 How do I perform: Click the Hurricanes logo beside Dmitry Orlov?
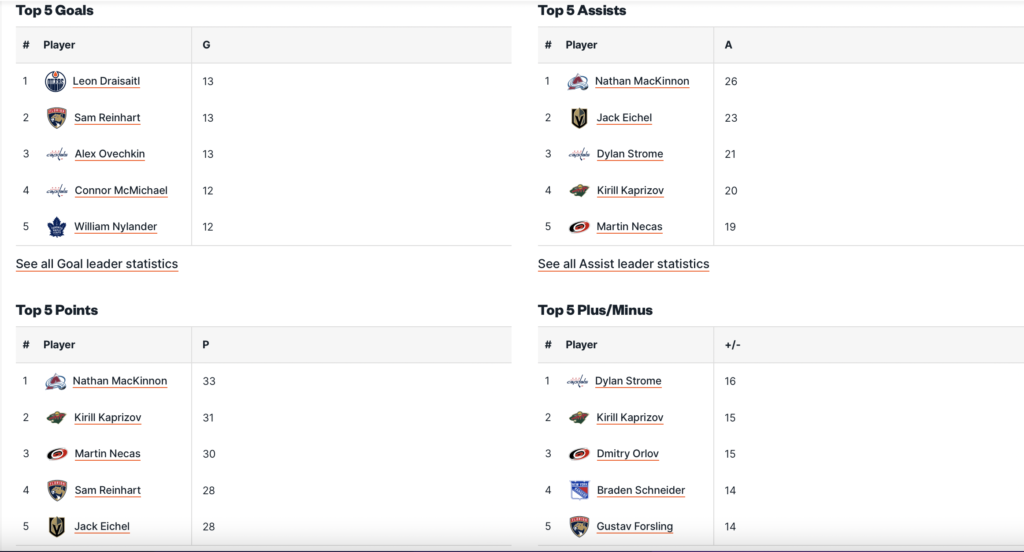click(579, 454)
